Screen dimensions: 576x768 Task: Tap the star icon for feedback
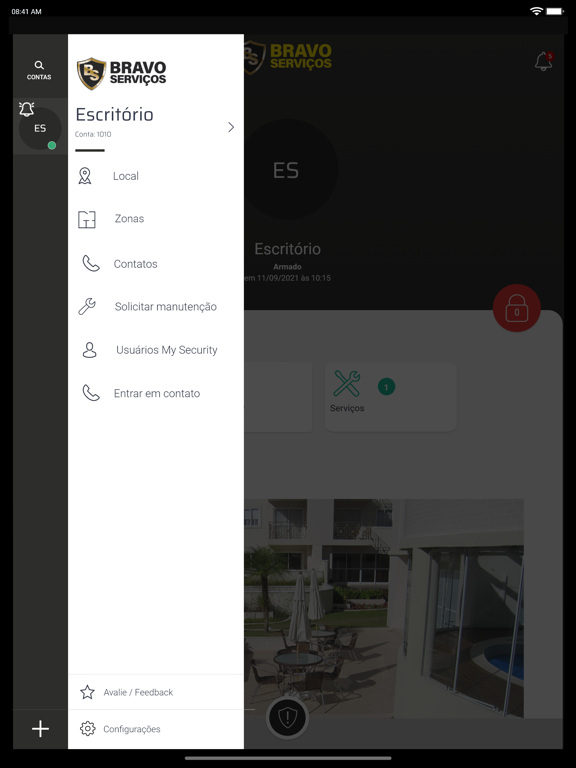[87, 692]
